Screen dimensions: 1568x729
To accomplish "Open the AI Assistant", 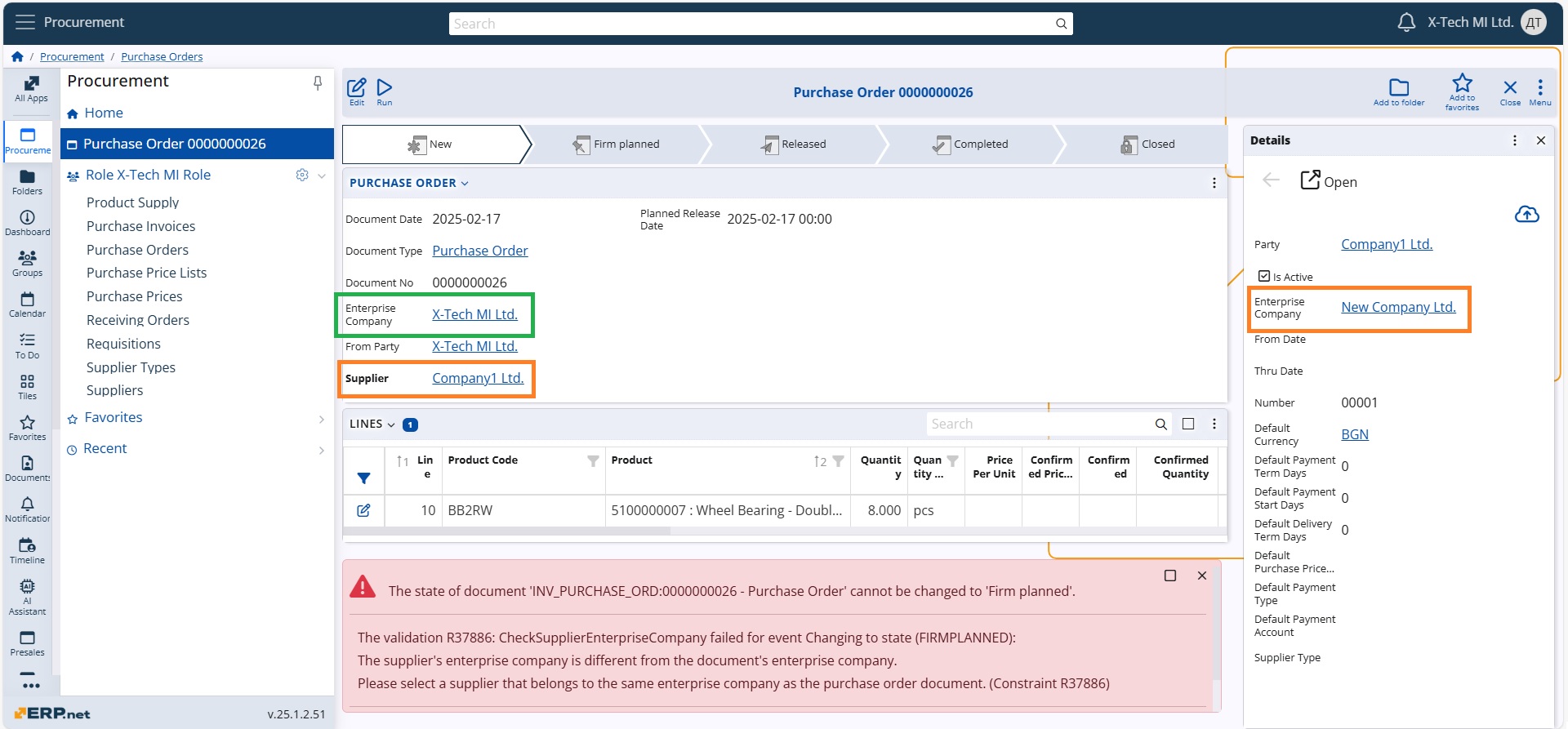I will 27,597.
